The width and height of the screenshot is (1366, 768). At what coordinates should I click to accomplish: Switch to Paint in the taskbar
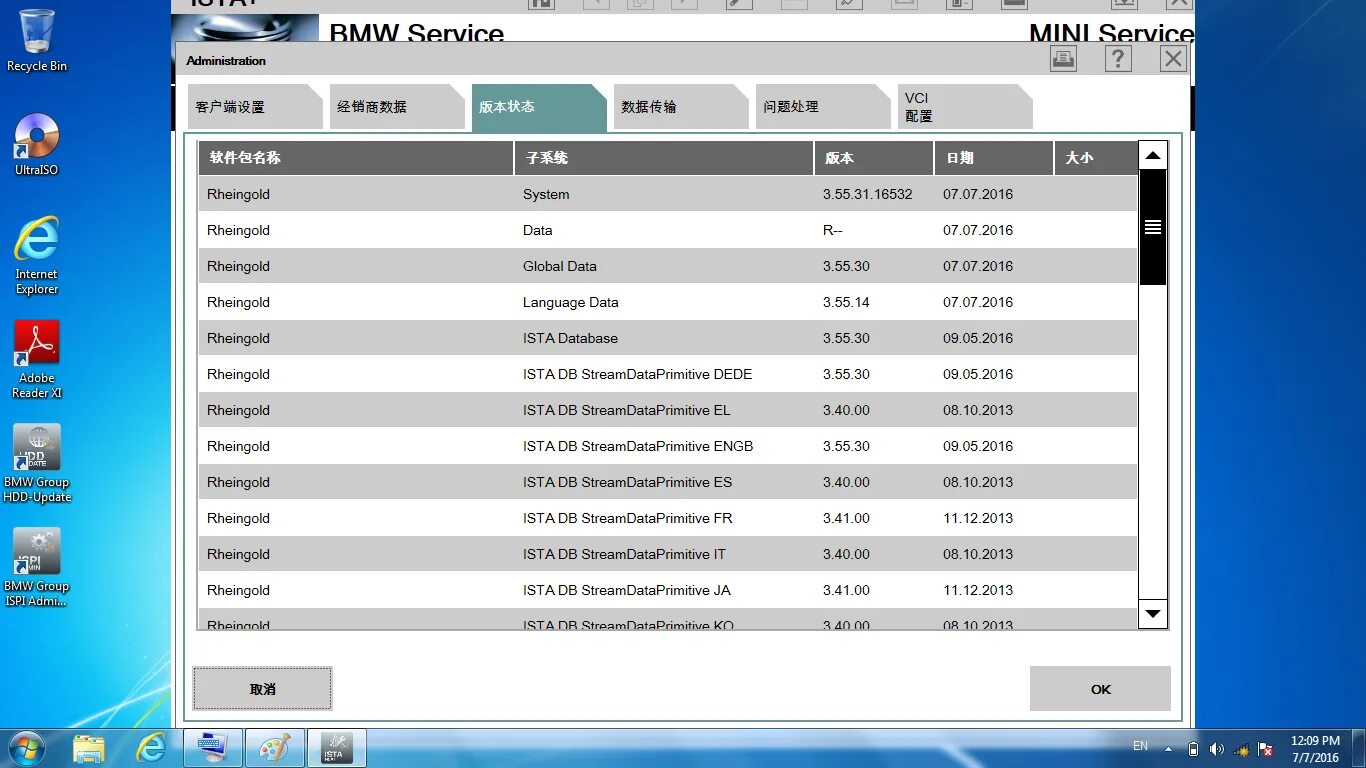[274, 748]
